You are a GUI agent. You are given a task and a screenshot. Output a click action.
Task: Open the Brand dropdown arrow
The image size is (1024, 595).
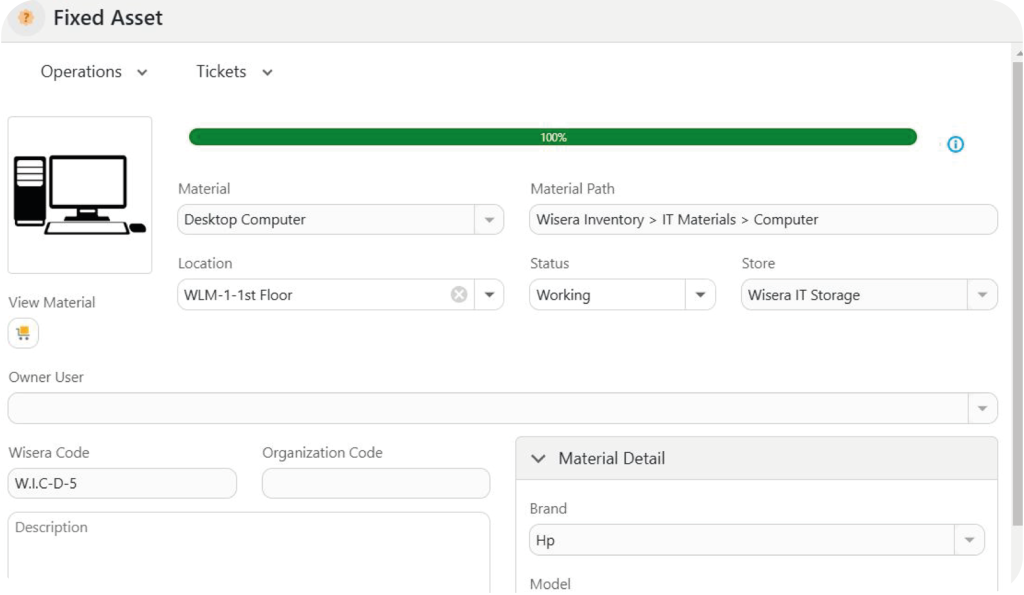[969, 540]
